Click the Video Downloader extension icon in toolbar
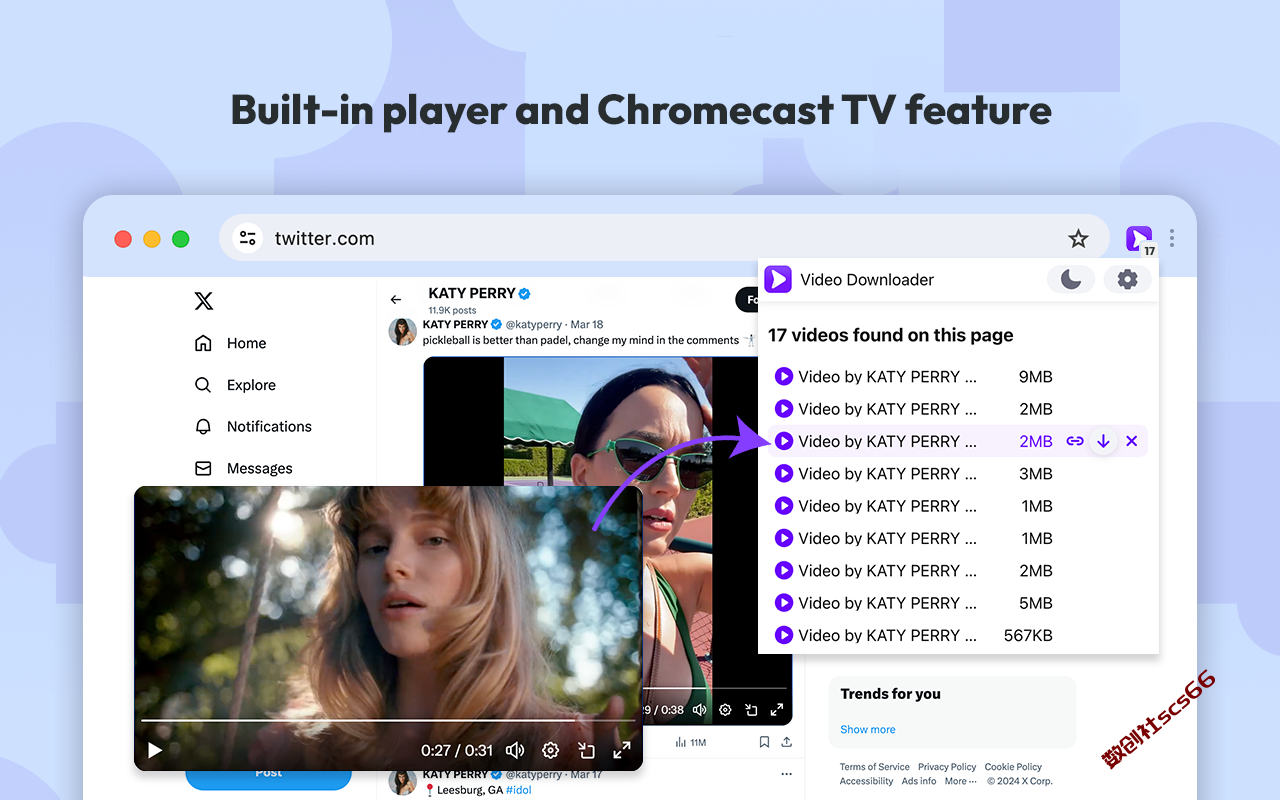1280x800 pixels. click(1138, 238)
